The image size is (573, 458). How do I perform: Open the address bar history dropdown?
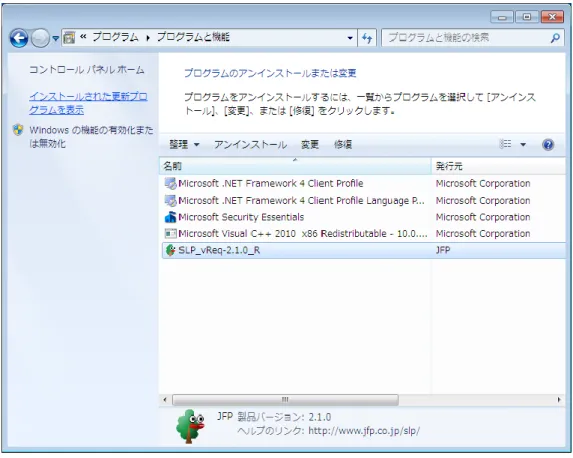[x=350, y=38]
